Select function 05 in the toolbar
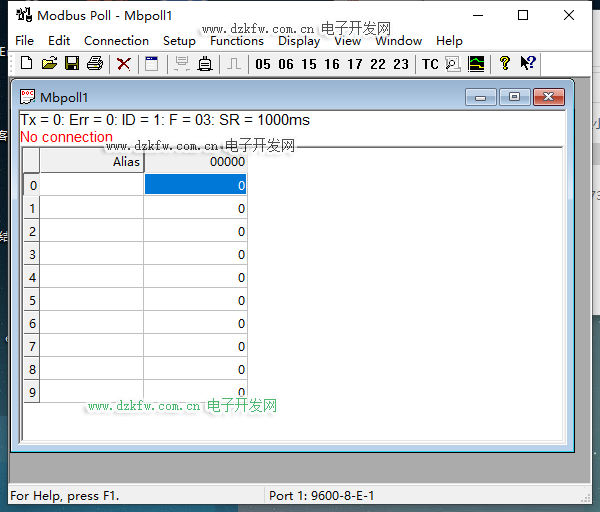This screenshot has width=600, height=512. [x=263, y=64]
